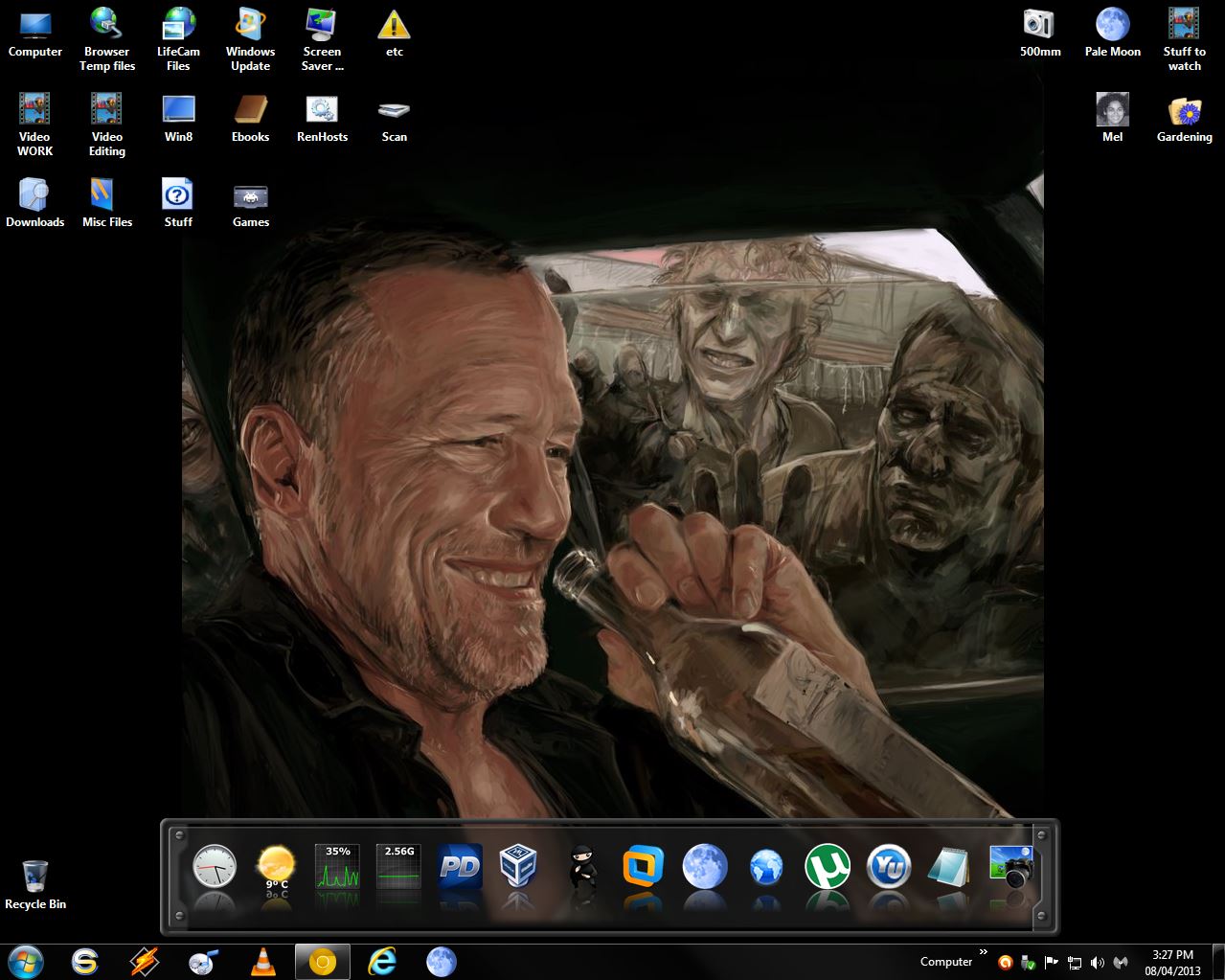Open the Computer desktop icon

click(35, 34)
